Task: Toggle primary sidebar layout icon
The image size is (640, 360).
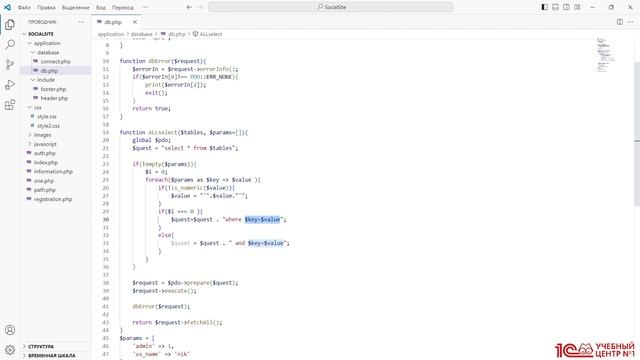Action: tap(544, 7)
